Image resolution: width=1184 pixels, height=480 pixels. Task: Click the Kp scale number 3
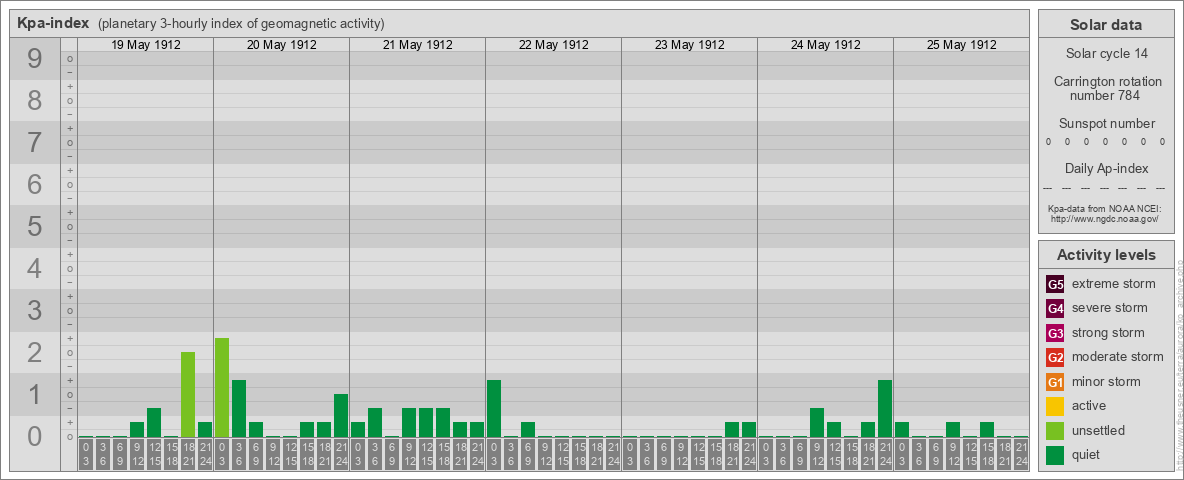[35, 310]
